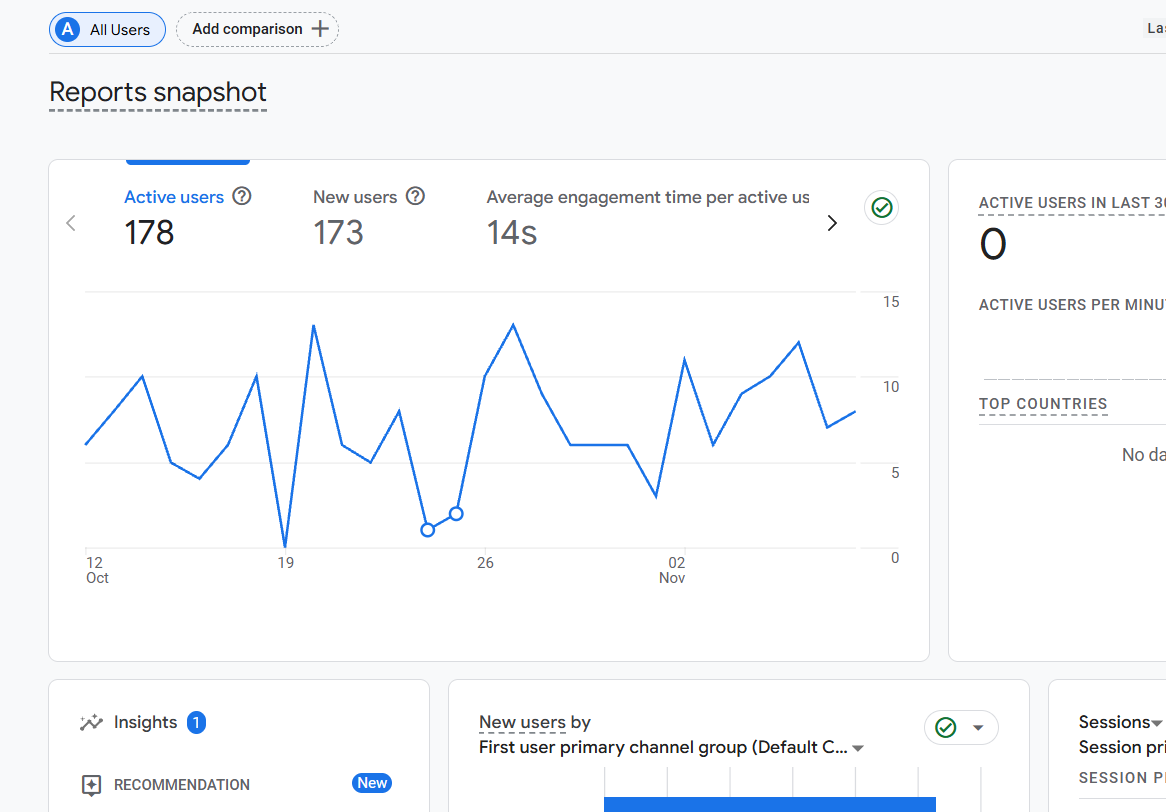Click the Insights heading
Screen dimensions: 1166x812
[145, 722]
